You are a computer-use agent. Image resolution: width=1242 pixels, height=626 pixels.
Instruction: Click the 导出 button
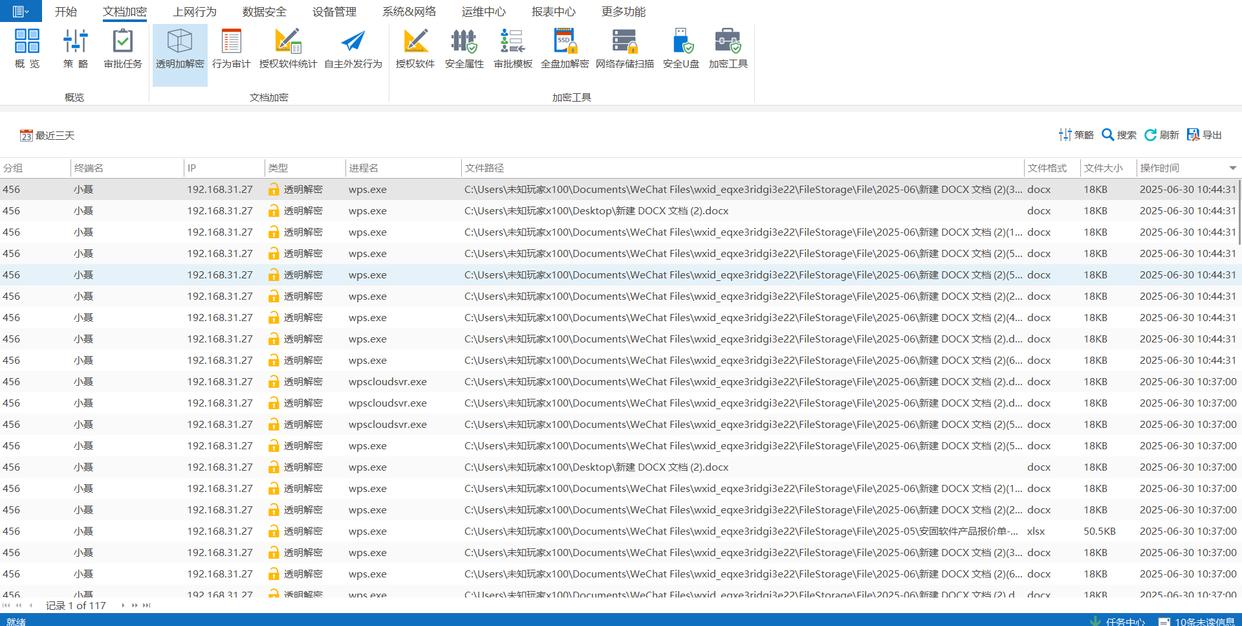coord(1205,135)
